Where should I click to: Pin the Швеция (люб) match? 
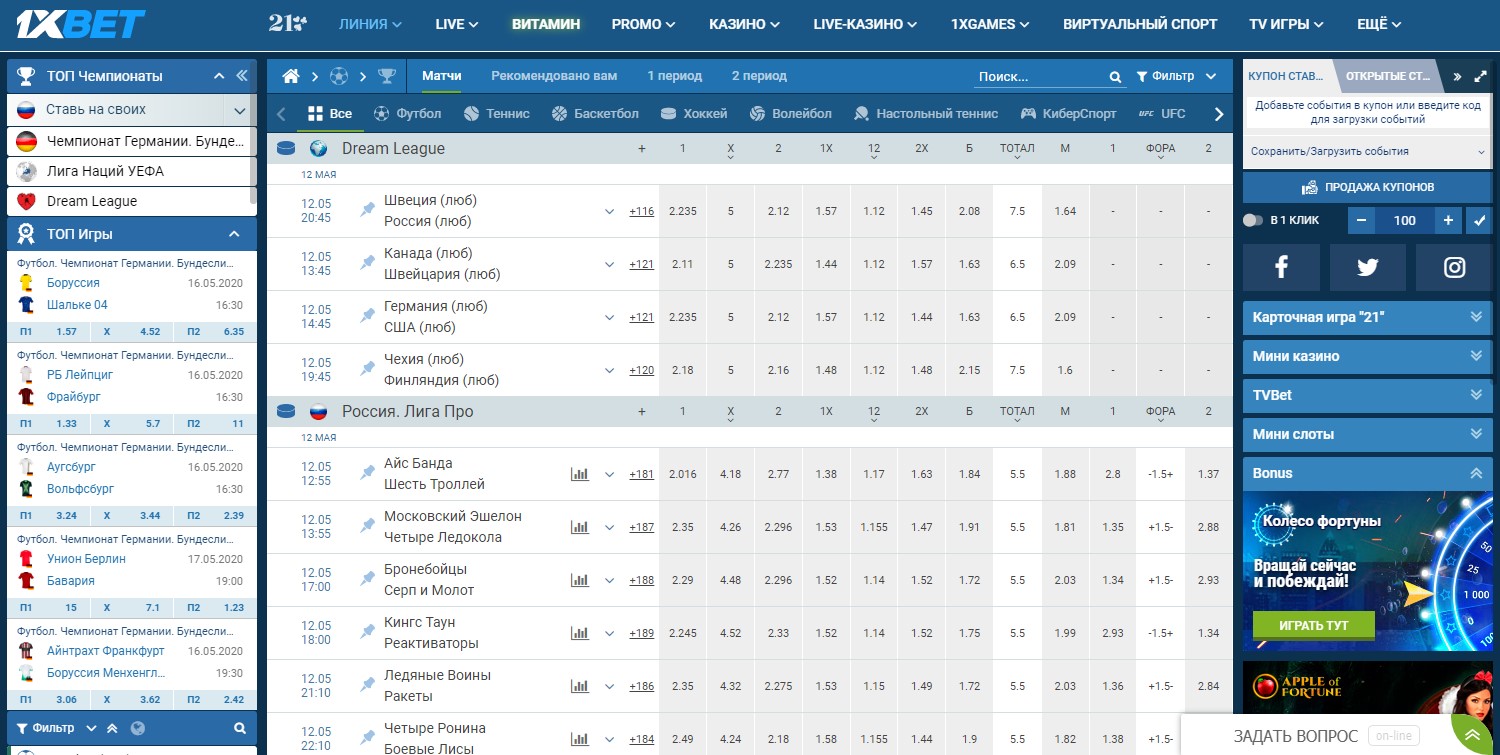(x=368, y=210)
